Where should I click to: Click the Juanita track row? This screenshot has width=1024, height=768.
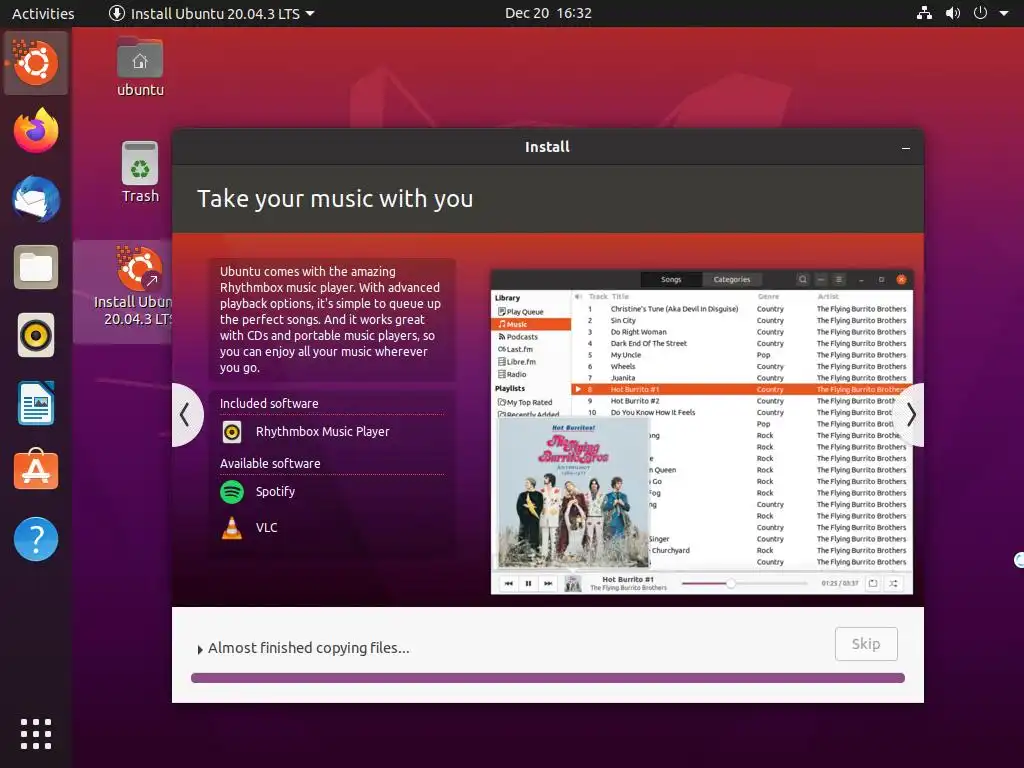(x=741, y=378)
